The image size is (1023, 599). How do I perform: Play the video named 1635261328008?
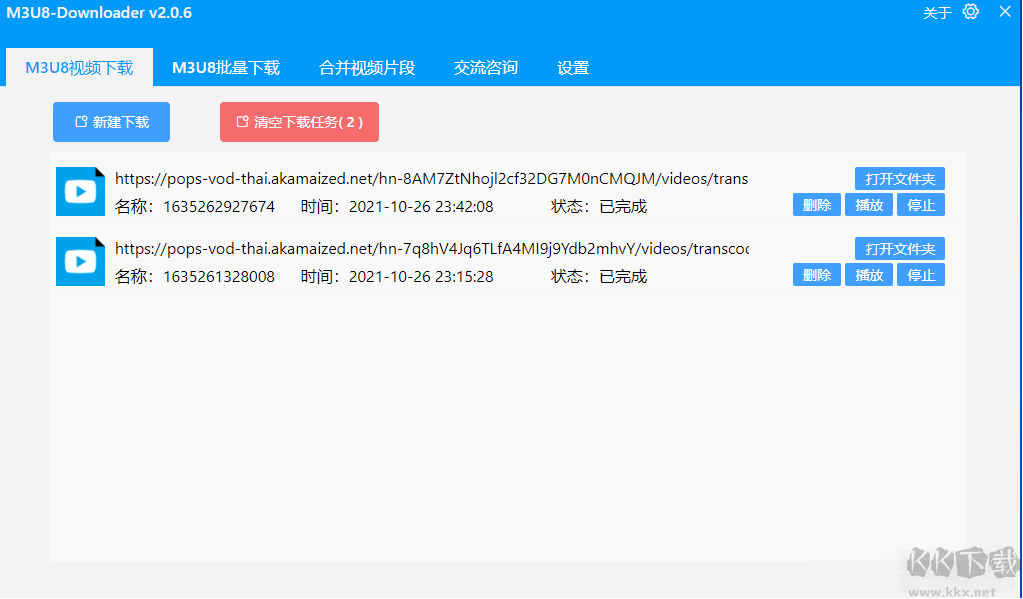(868, 274)
